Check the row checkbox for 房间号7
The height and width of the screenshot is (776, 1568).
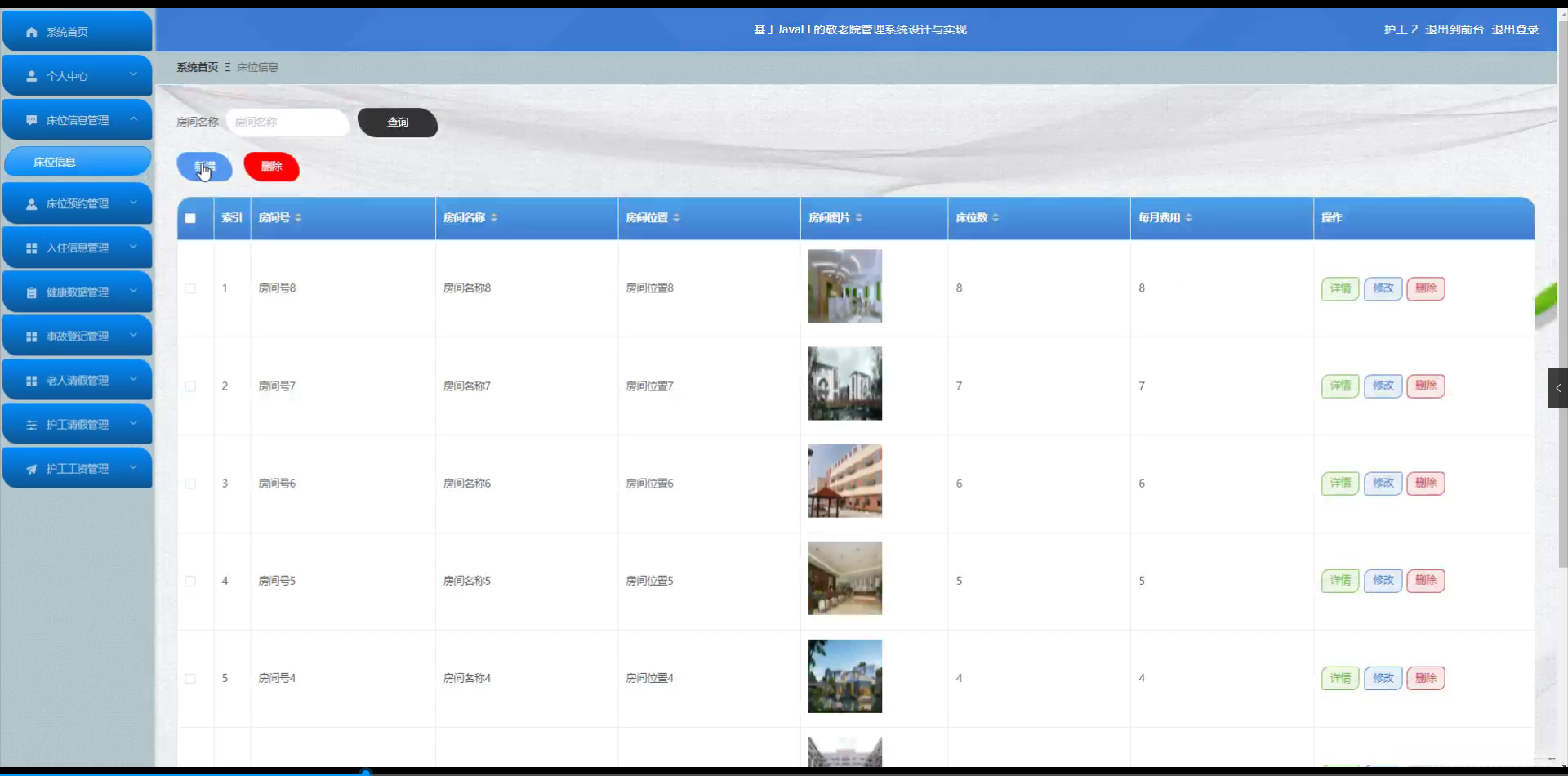pos(190,386)
